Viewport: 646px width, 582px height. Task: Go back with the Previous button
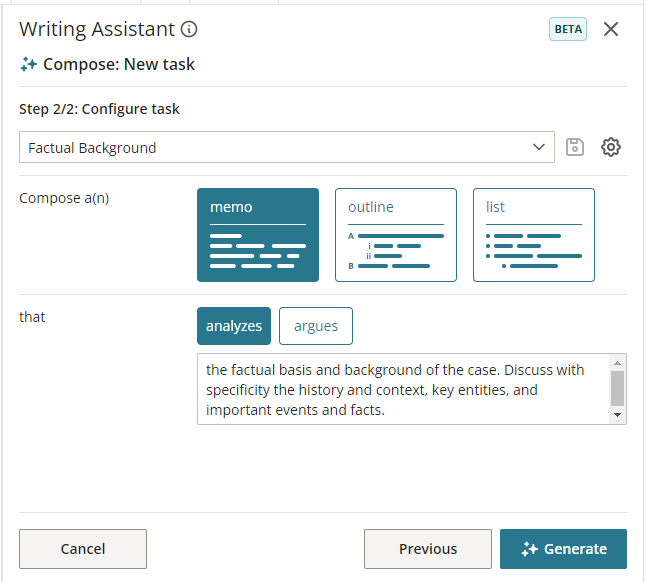click(x=428, y=549)
